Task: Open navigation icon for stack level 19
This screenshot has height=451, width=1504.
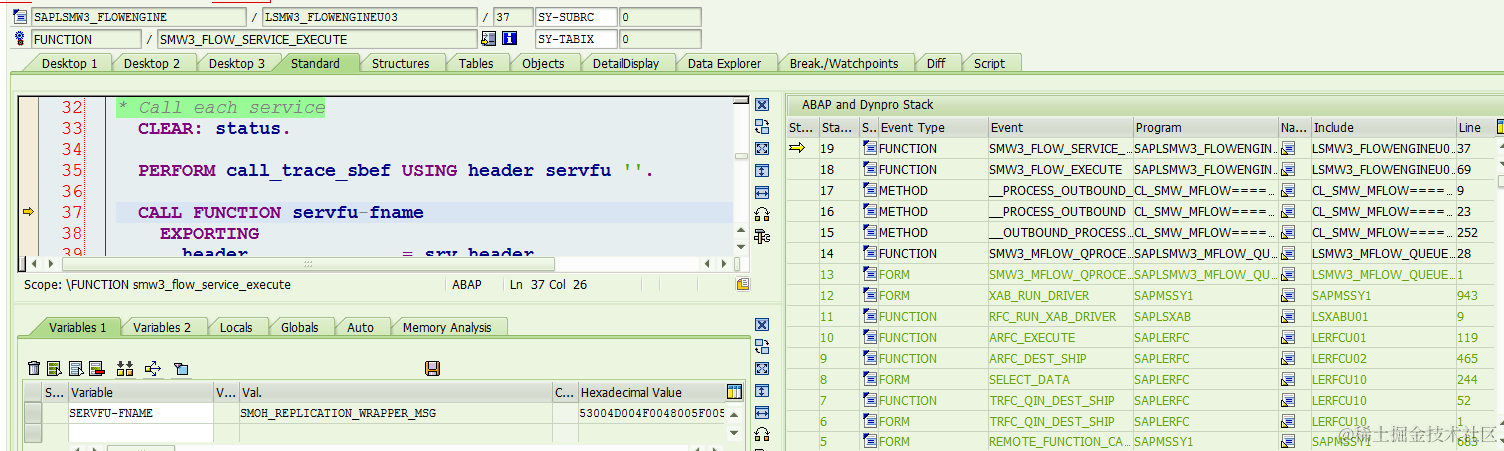Action: [x=1288, y=148]
